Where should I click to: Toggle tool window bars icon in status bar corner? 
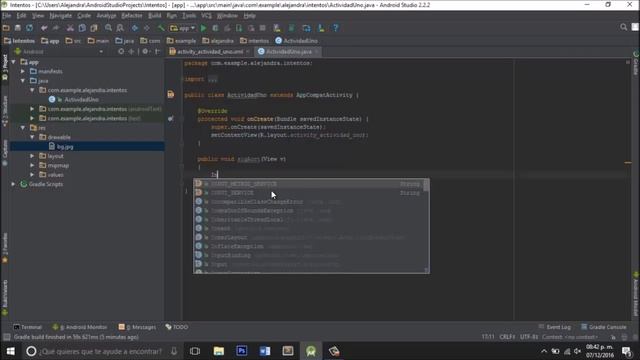[7, 337]
